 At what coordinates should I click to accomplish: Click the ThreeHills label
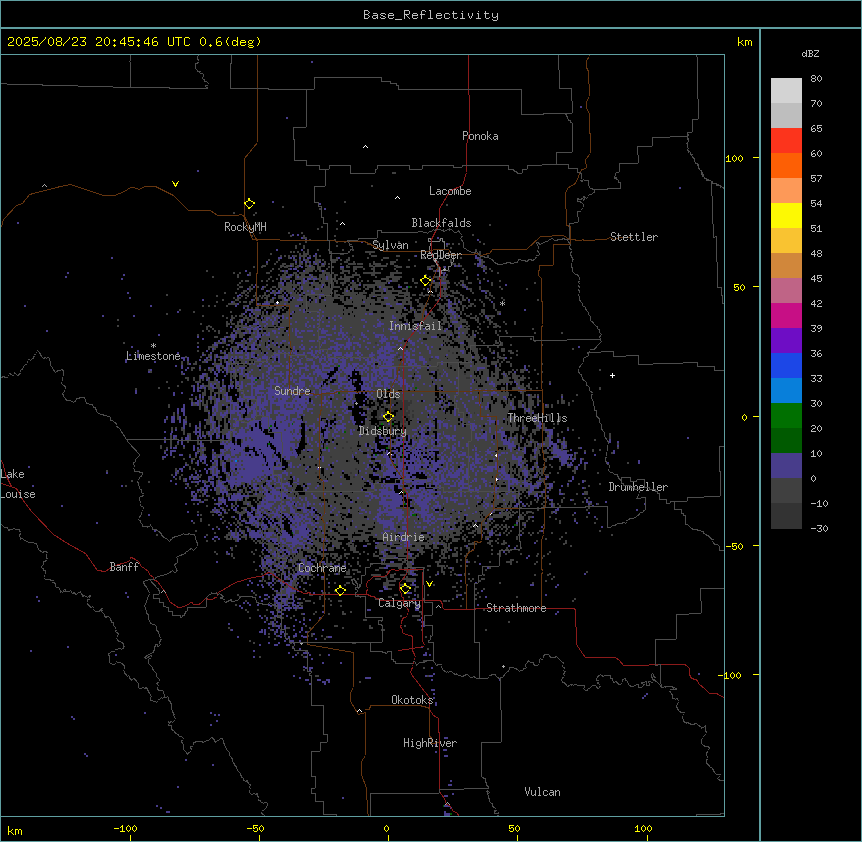pos(537,418)
